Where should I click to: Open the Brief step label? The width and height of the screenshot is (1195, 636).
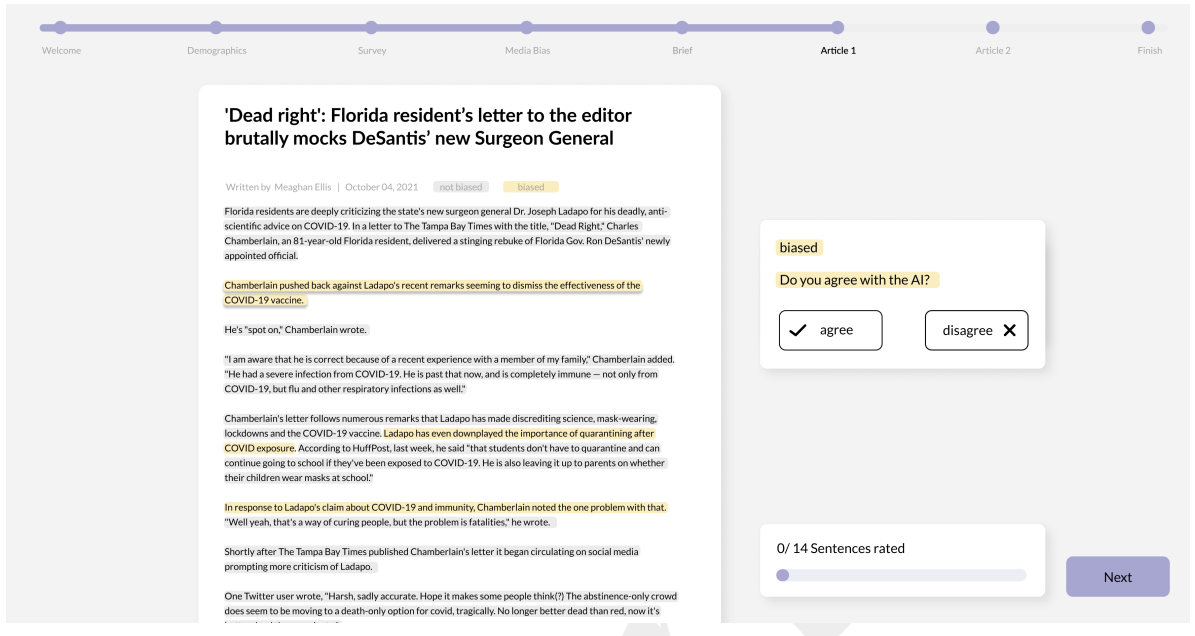click(682, 50)
